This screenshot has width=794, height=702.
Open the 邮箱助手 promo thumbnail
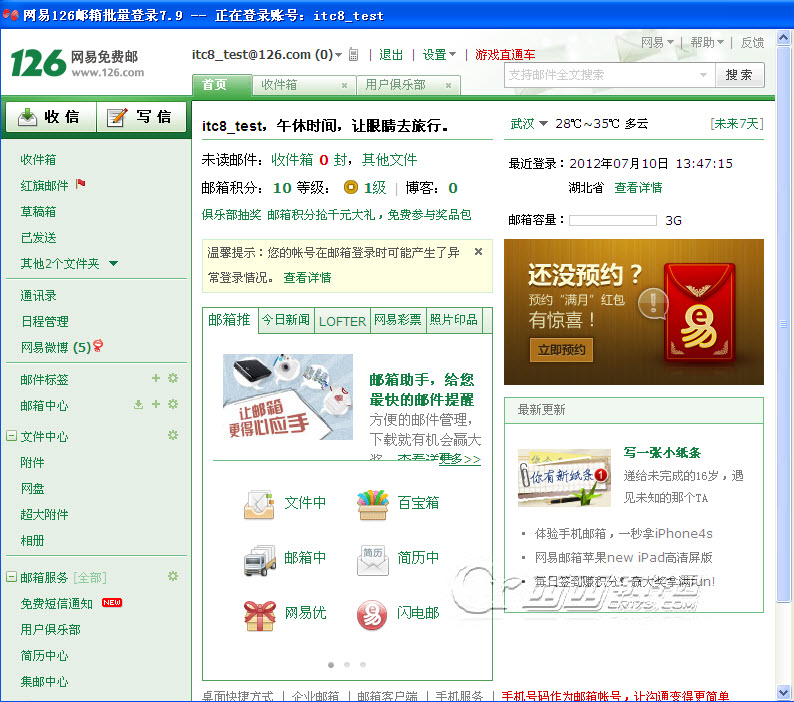click(288, 397)
